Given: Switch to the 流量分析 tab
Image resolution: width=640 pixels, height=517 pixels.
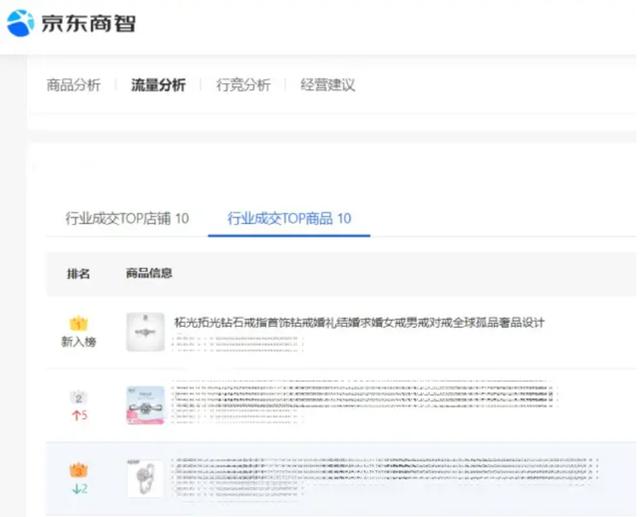Looking at the screenshot, I should coord(158,85).
